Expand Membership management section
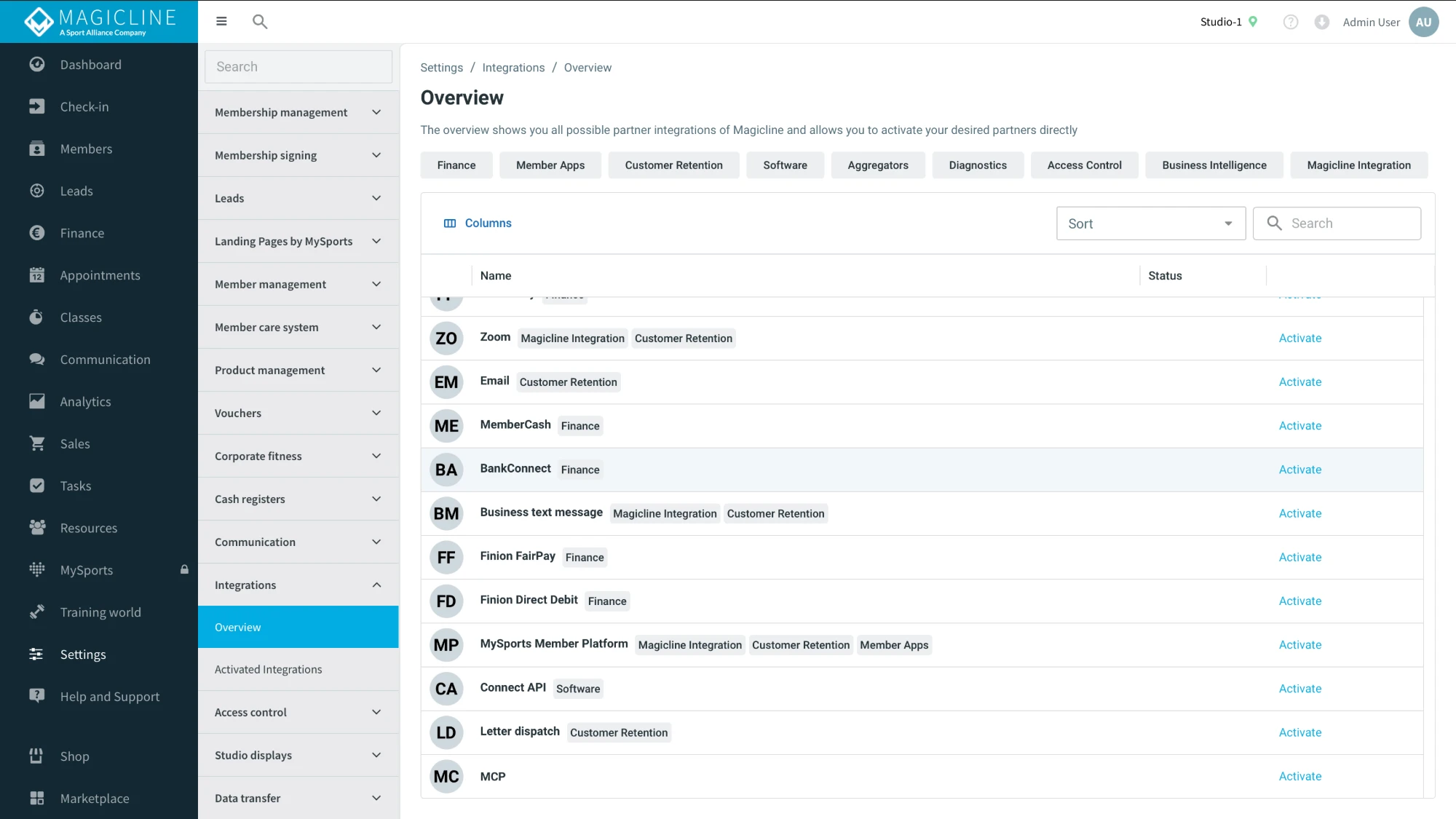Image resolution: width=1456 pixels, height=819 pixels. click(x=298, y=112)
